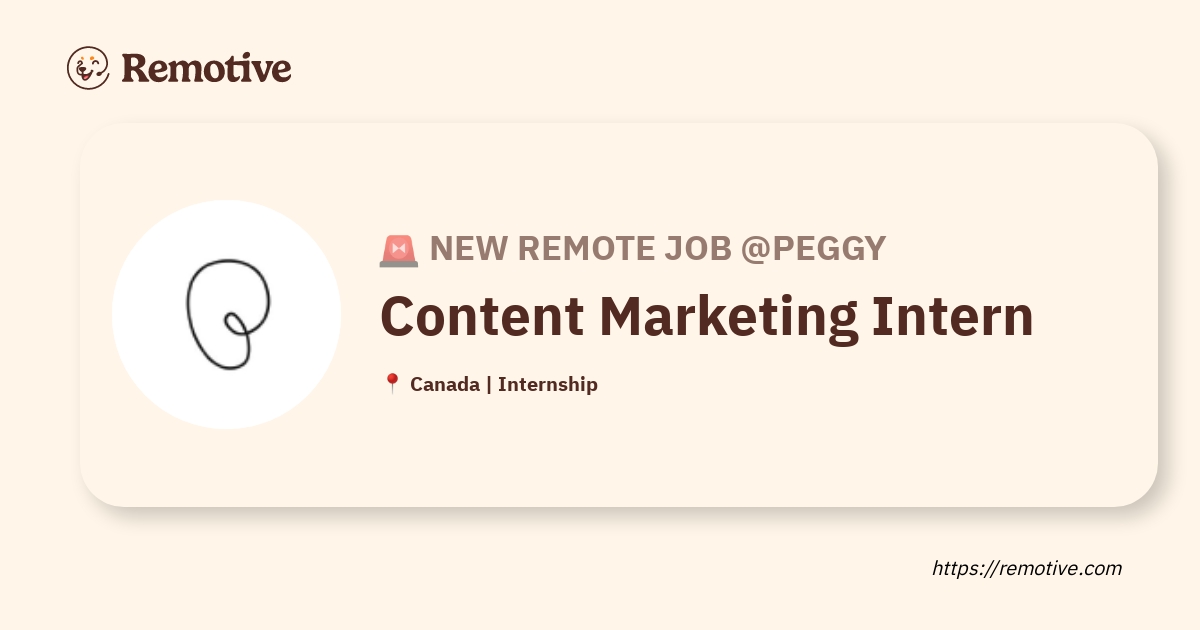Click blank area of the job card
Image resolution: width=1200 pixels, height=630 pixels.
800,450
